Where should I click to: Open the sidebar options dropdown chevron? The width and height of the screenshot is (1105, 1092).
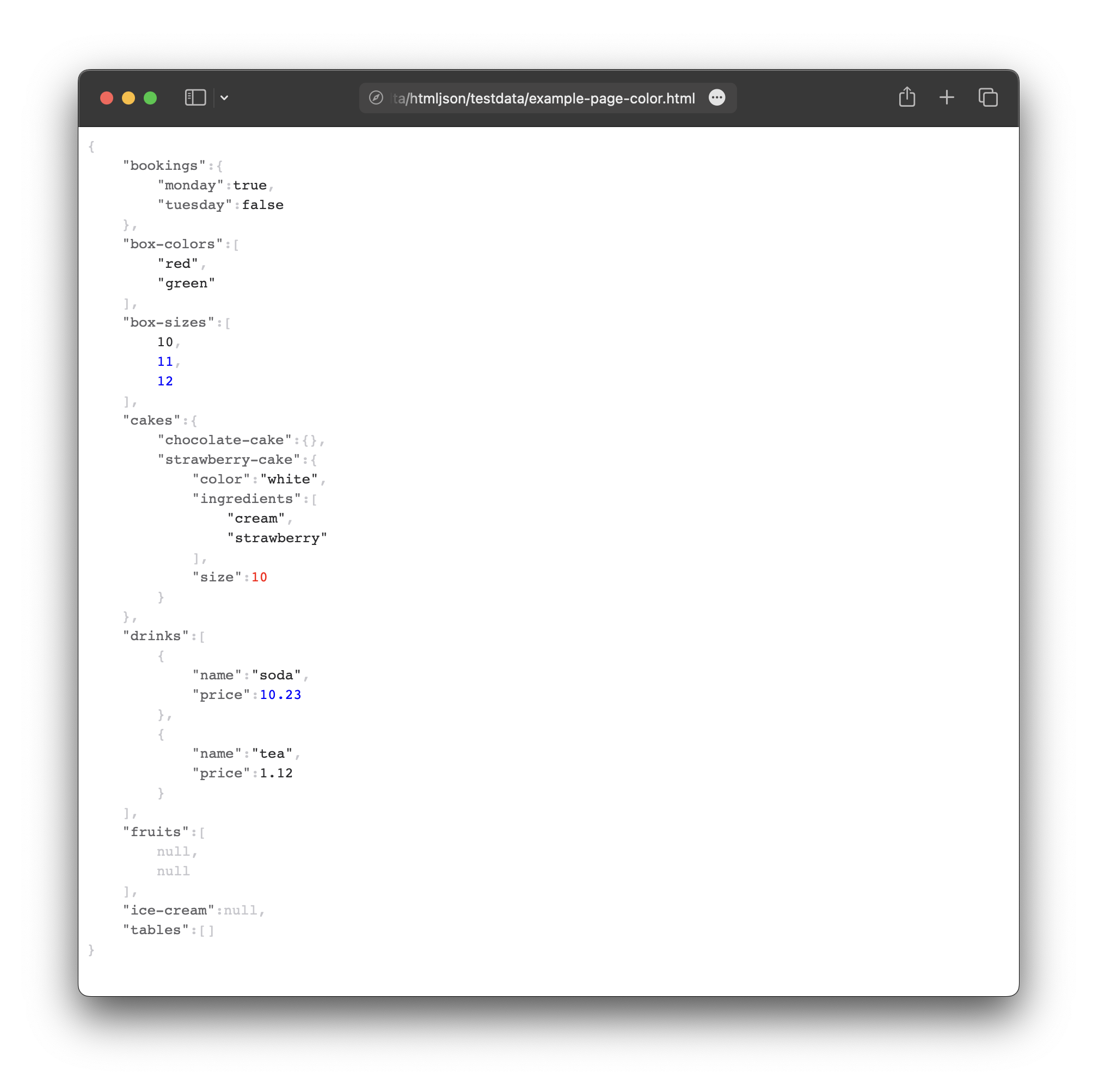224,98
